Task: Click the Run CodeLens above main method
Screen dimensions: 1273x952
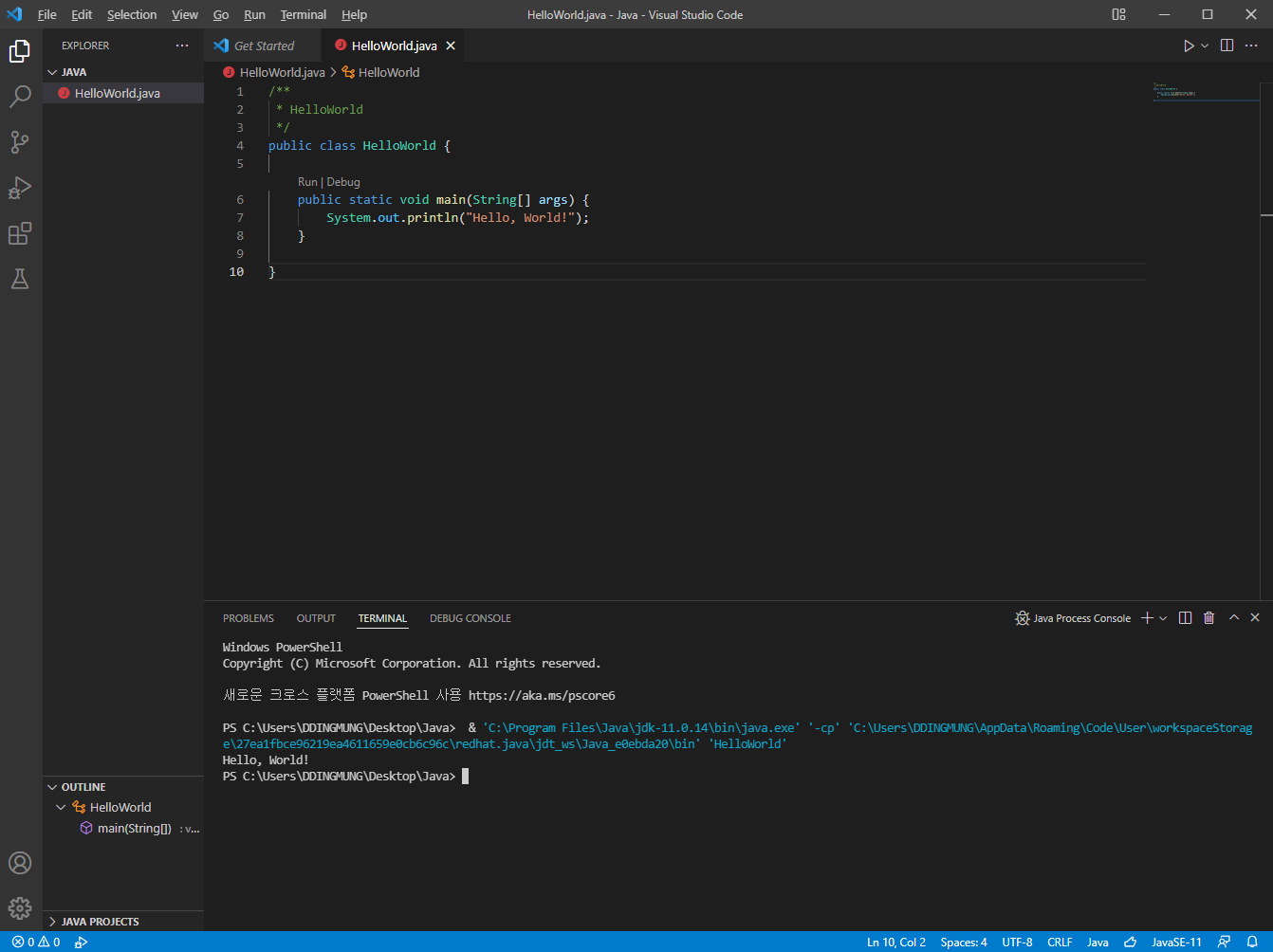Action: 307,181
